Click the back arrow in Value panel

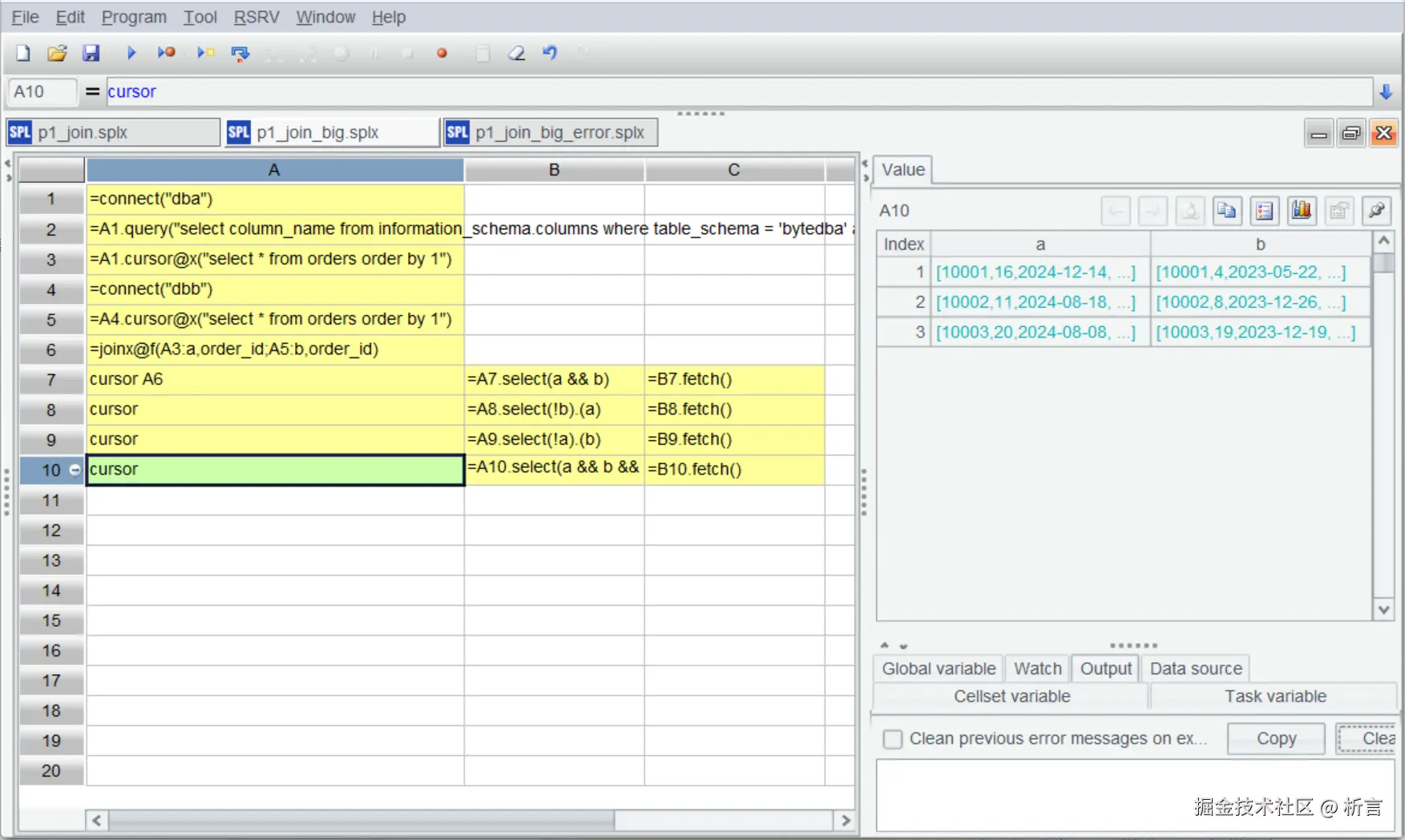[x=1116, y=211]
